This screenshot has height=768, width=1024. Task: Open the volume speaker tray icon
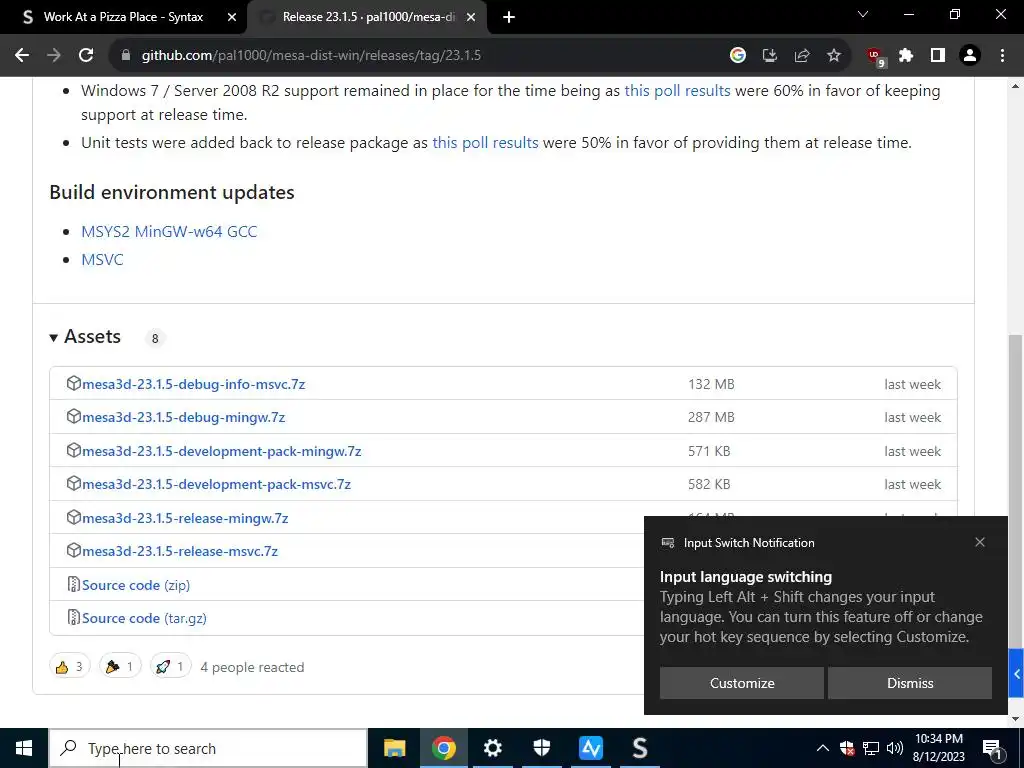(x=895, y=748)
